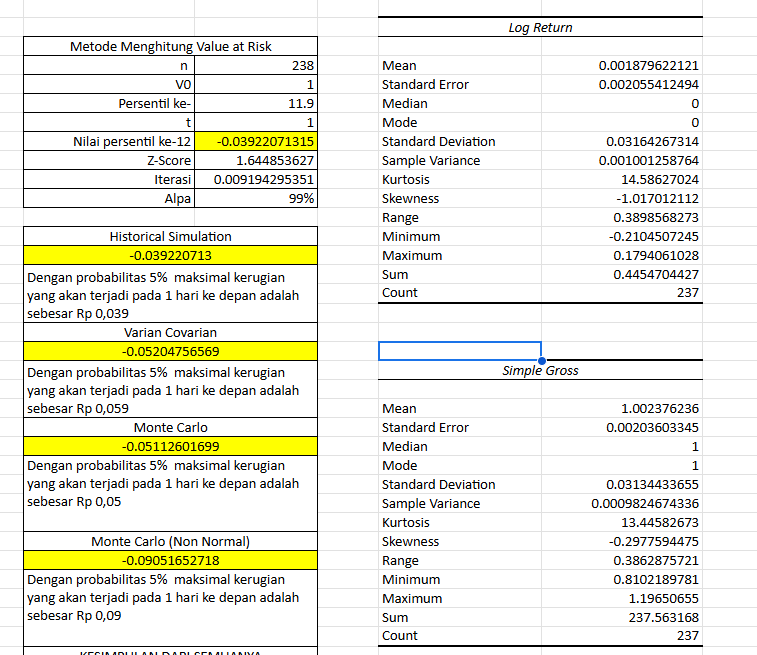Image resolution: width=757 pixels, height=655 pixels.
Task: Click the yellow Varian Covarian value -0.05204756569
Action: pos(170,351)
